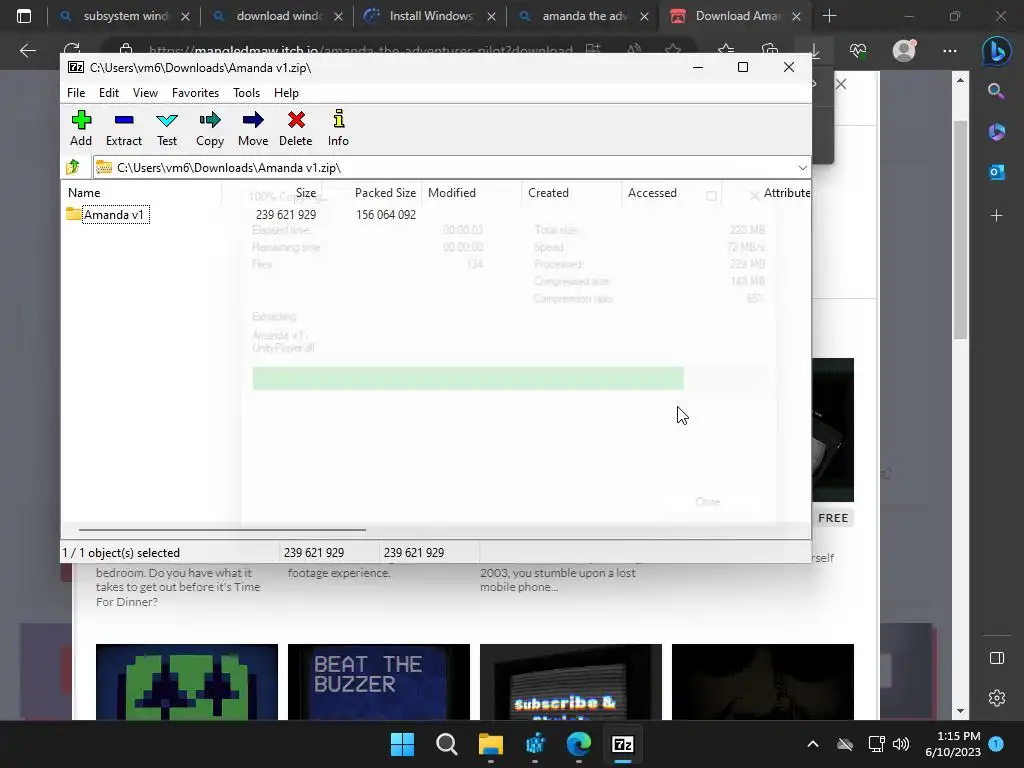
Task: Add a sidebar app with plus icon
Action: pyautogui.click(x=997, y=216)
